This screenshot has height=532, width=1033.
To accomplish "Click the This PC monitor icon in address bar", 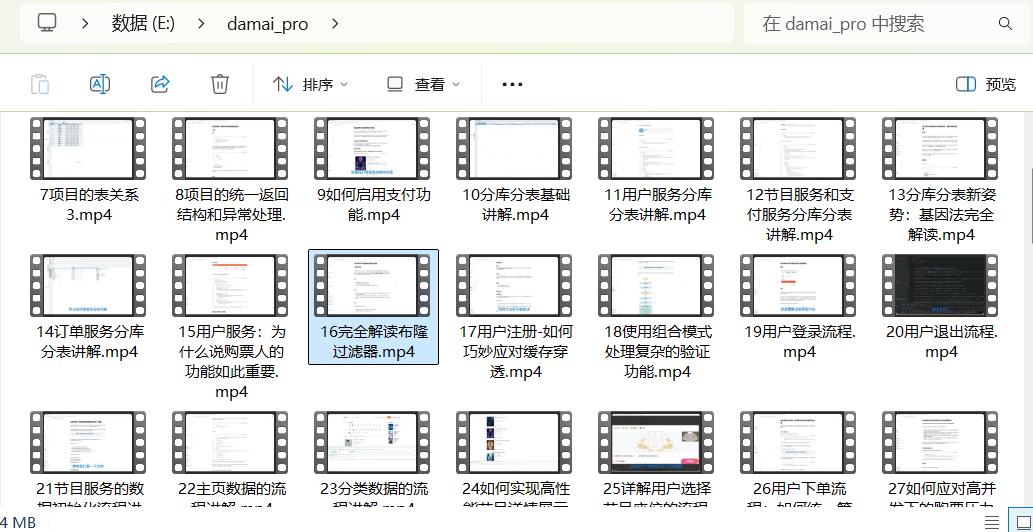I will [x=47, y=24].
